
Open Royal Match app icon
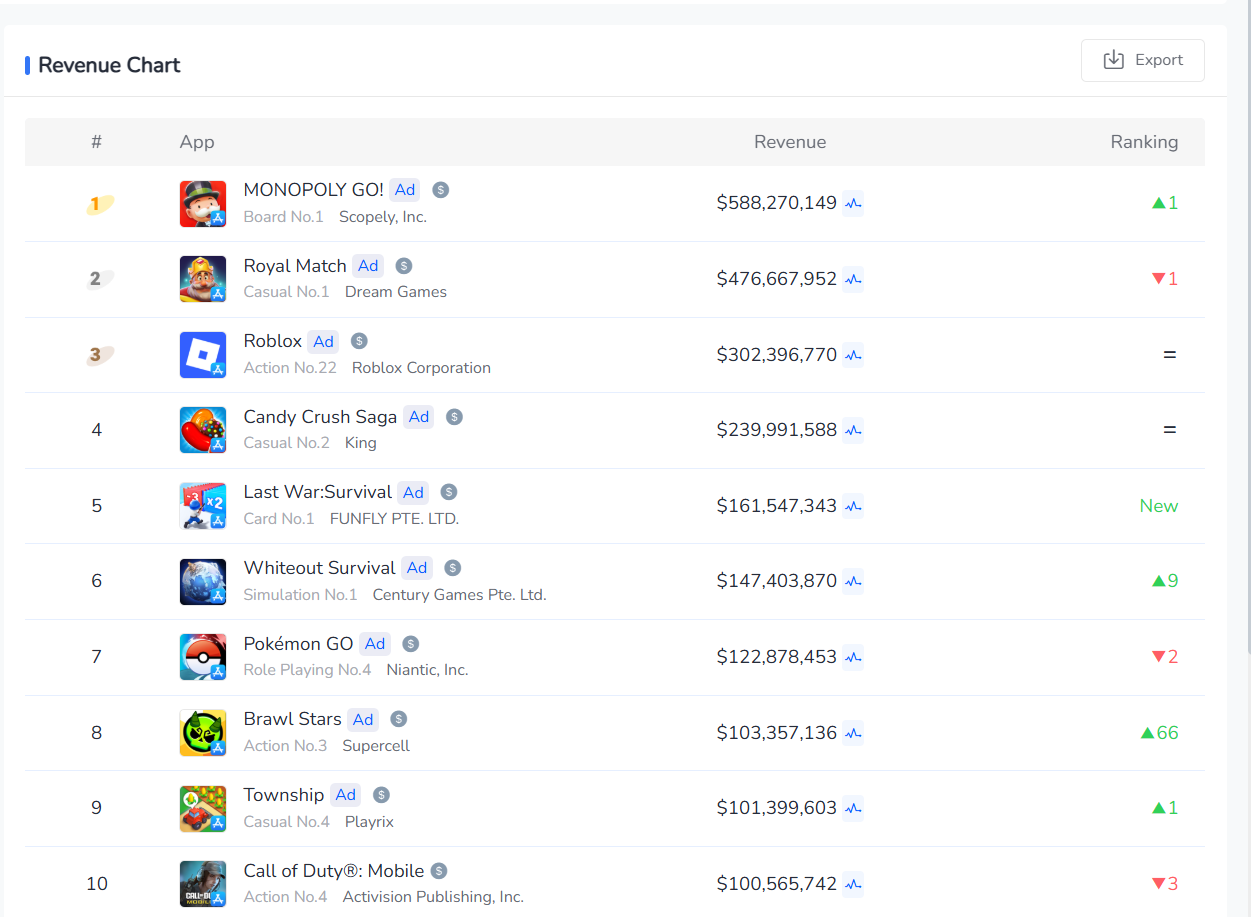point(203,279)
